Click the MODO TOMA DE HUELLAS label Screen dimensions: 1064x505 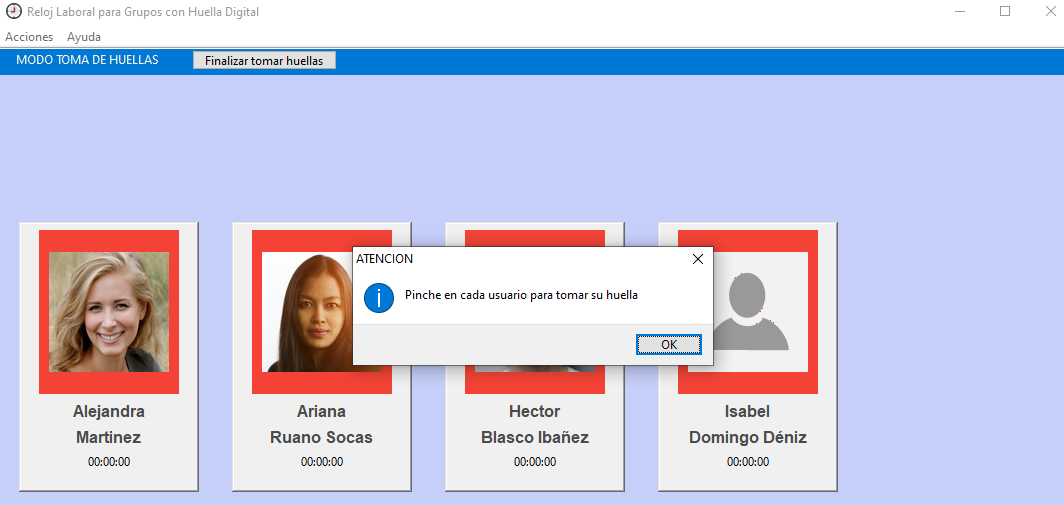coord(87,60)
